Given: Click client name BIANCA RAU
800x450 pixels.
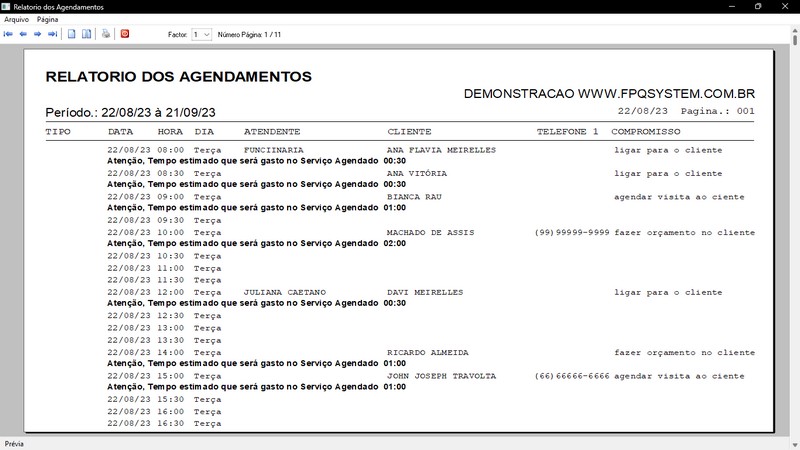Looking at the screenshot, I should [x=414, y=197].
